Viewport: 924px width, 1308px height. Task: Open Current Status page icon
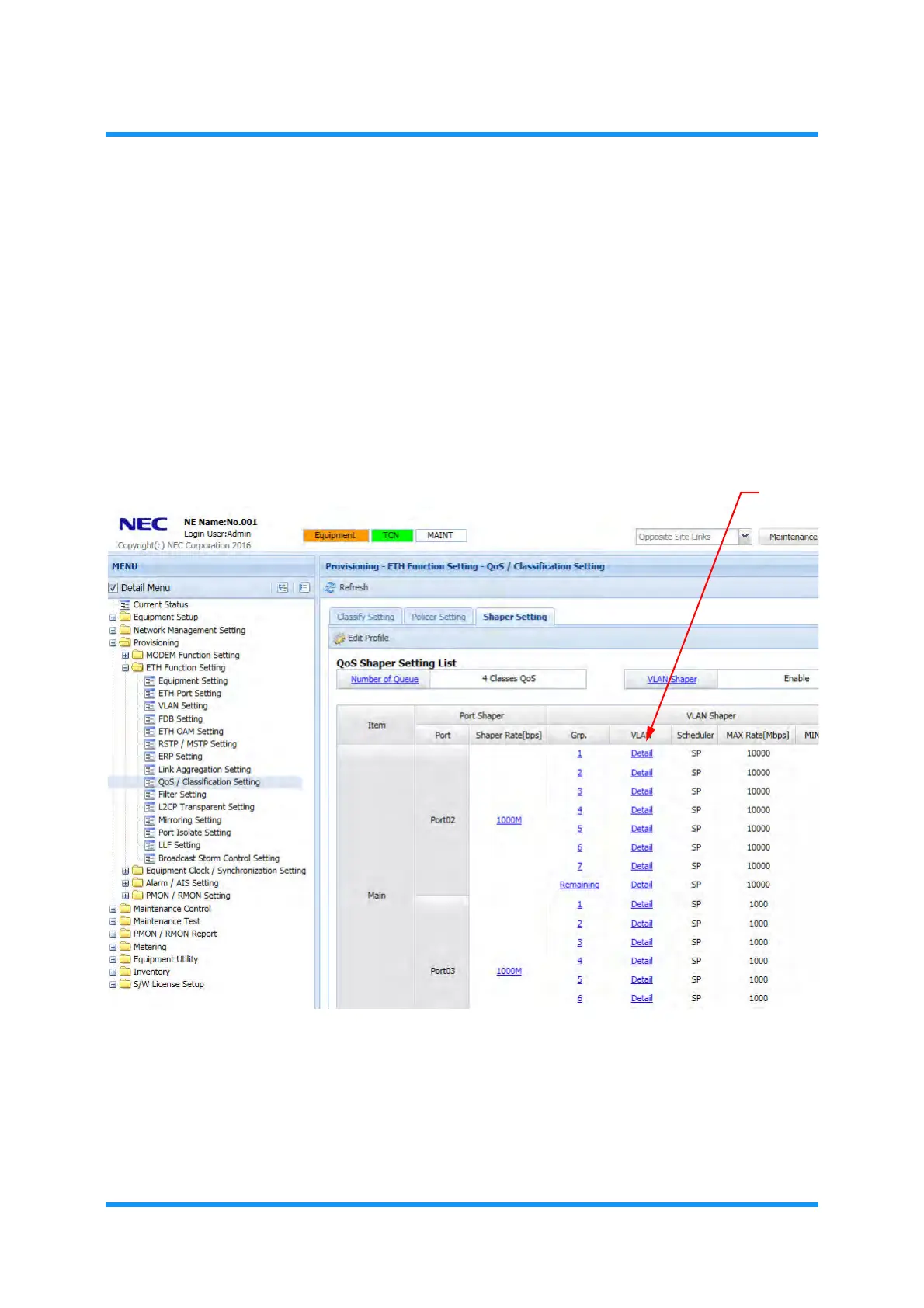pos(125,605)
